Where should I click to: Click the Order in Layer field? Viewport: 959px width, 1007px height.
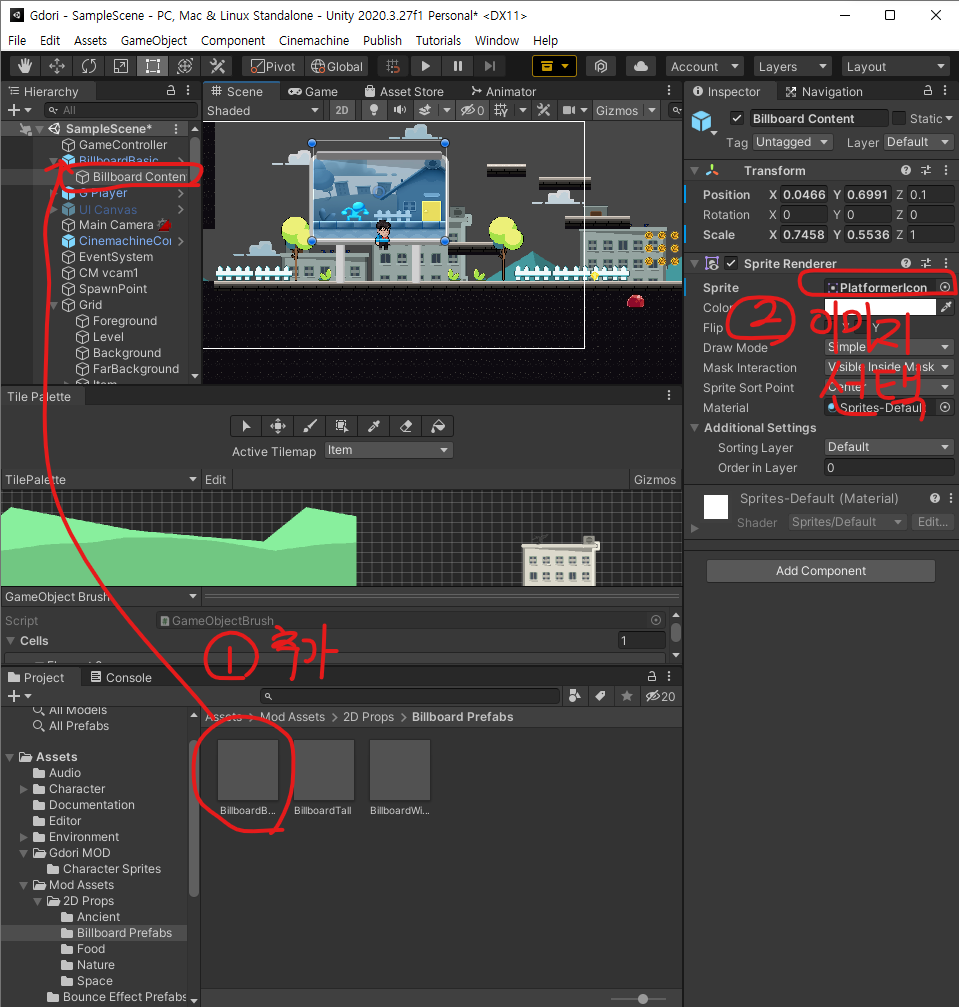(x=889, y=468)
